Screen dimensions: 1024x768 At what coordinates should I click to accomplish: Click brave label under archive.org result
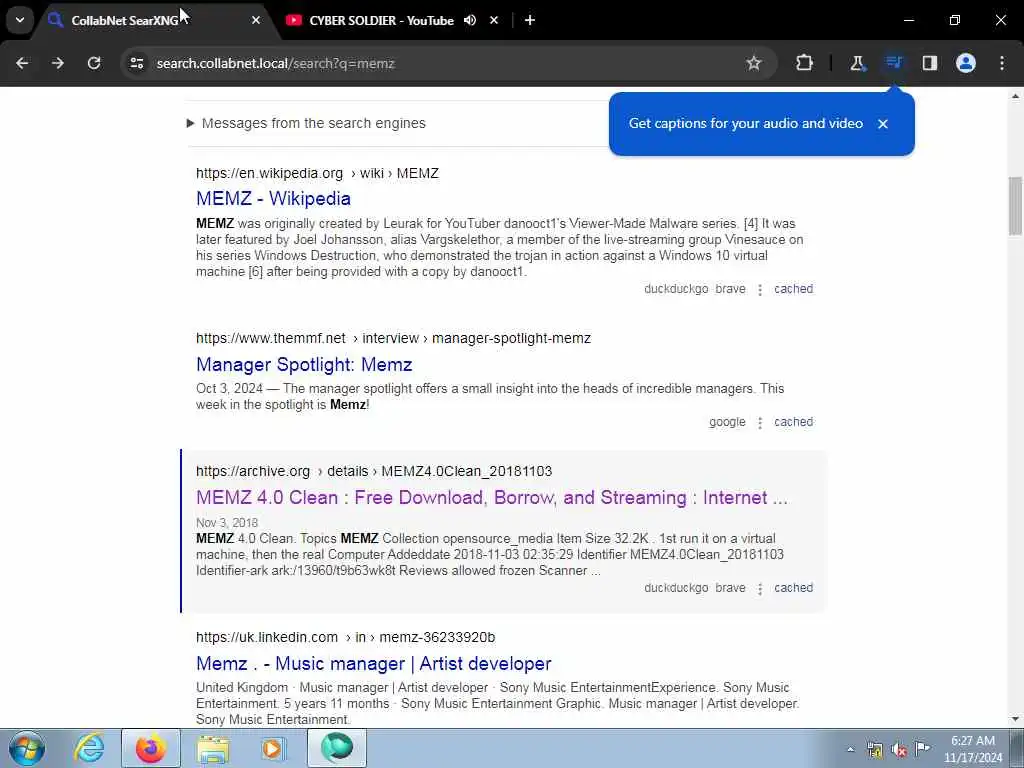coord(730,588)
